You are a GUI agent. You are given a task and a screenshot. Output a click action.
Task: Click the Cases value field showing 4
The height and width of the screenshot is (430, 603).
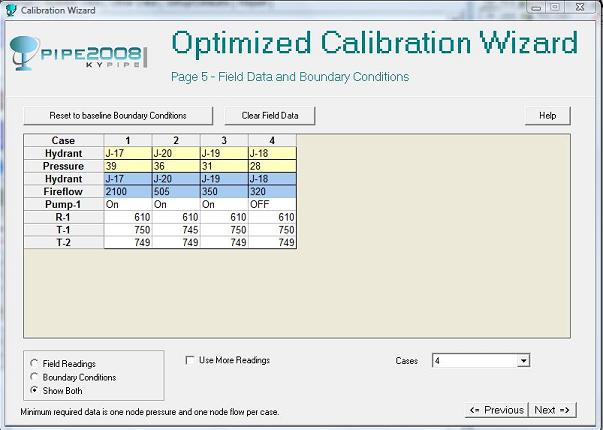click(x=475, y=361)
